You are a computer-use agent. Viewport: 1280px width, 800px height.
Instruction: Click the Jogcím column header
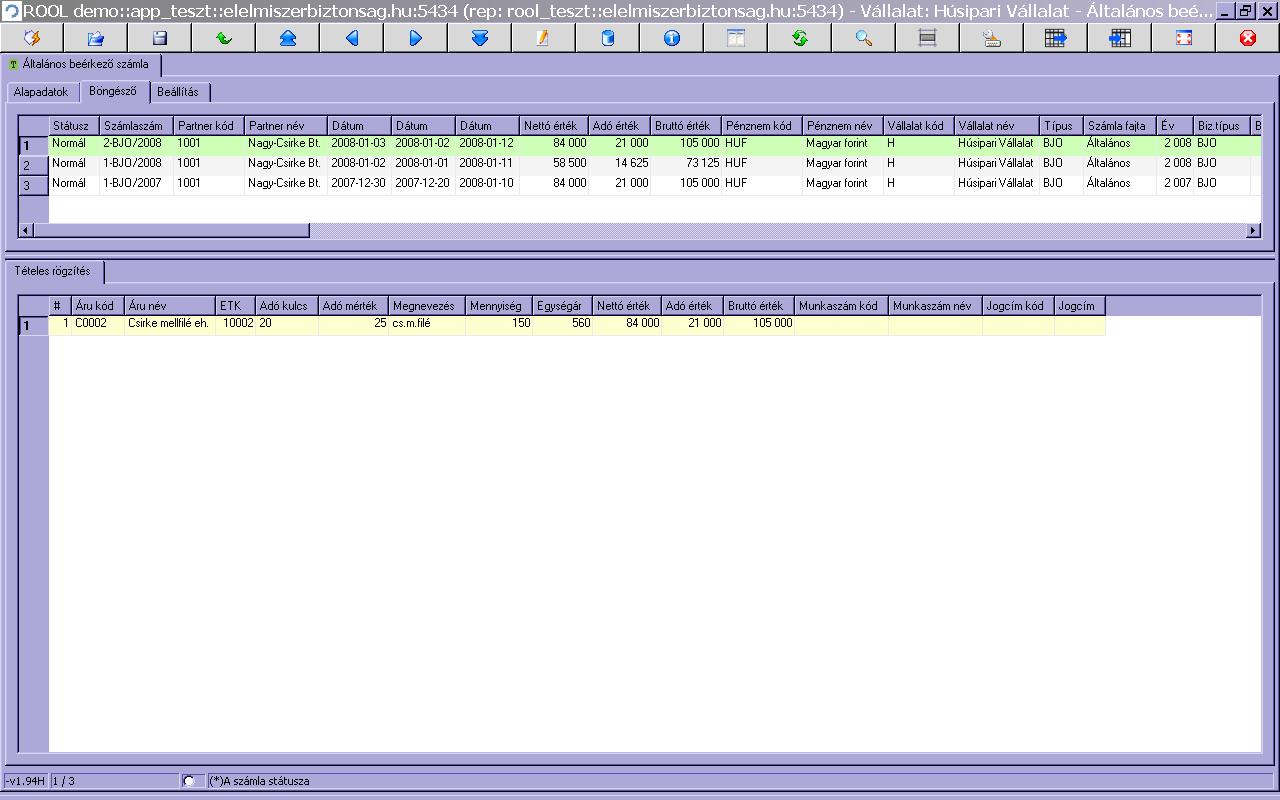tap(1080, 306)
